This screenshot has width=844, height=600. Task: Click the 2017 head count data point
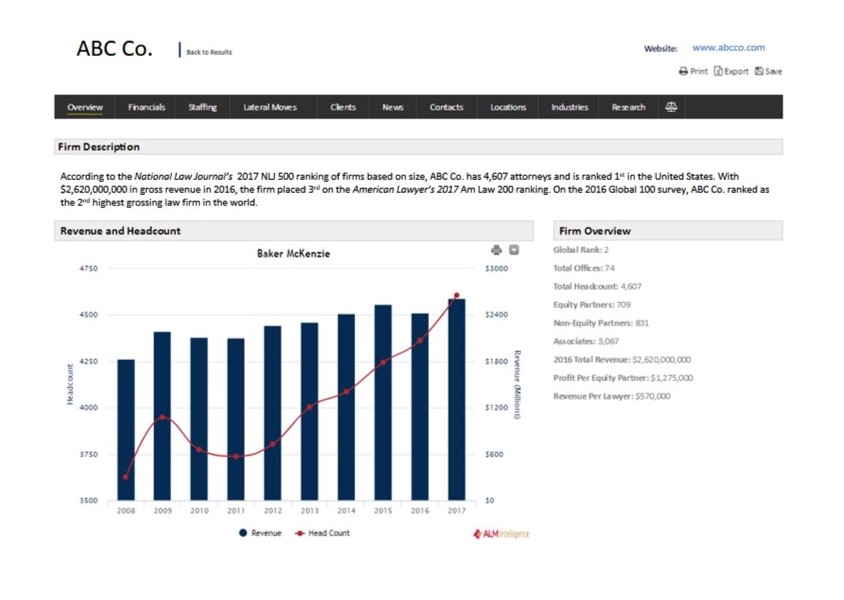[457, 295]
